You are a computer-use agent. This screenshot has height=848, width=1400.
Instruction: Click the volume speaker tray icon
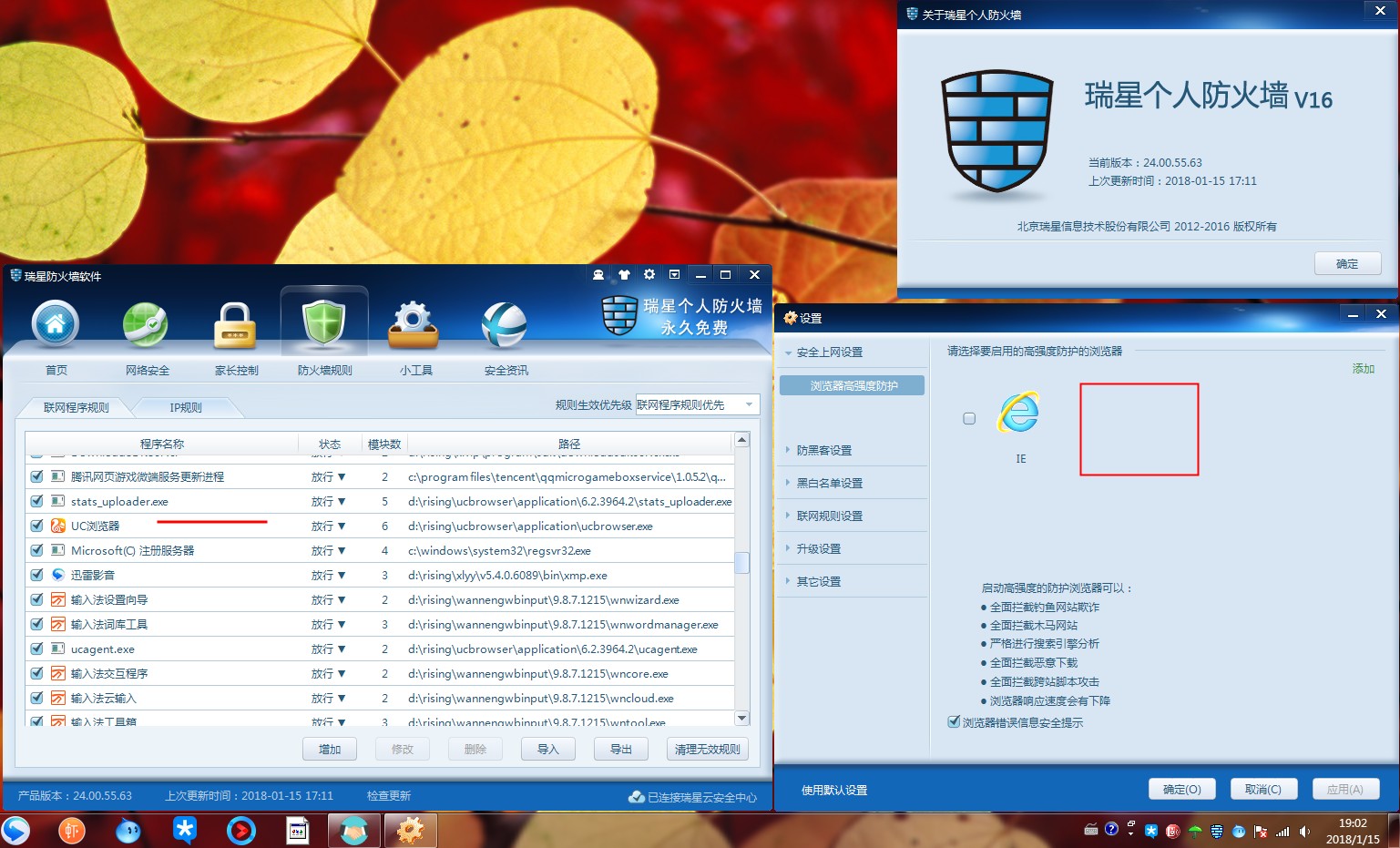click(x=1304, y=831)
